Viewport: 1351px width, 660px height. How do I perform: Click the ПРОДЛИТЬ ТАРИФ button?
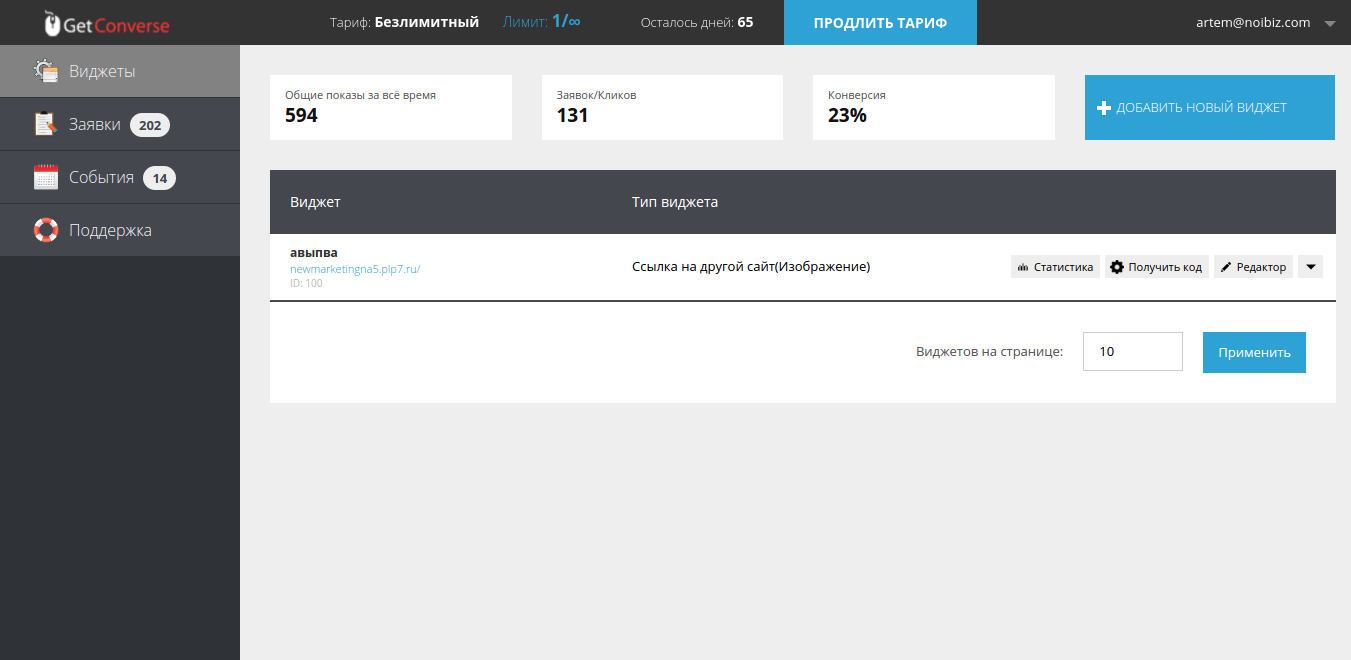pos(880,22)
